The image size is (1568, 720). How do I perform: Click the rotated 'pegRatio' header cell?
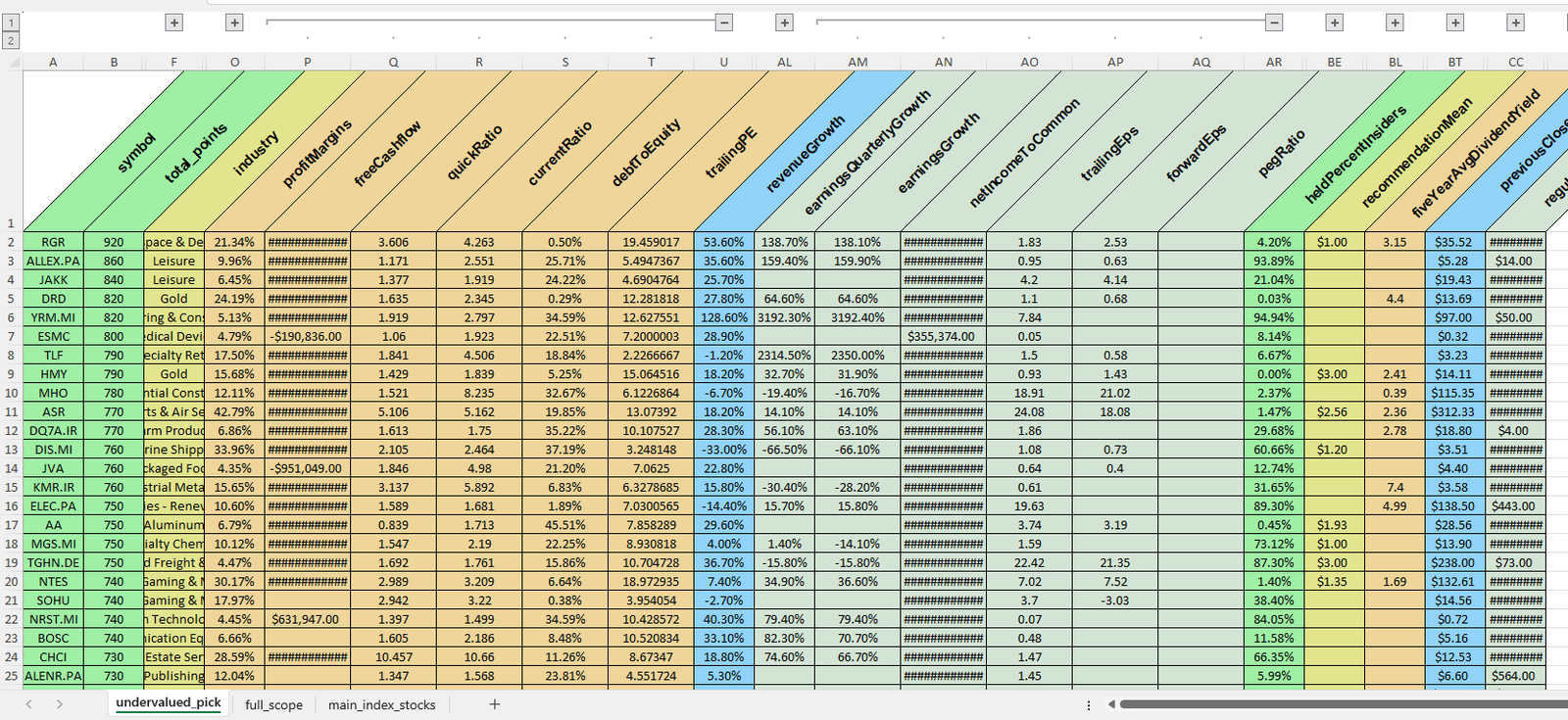[1281, 155]
